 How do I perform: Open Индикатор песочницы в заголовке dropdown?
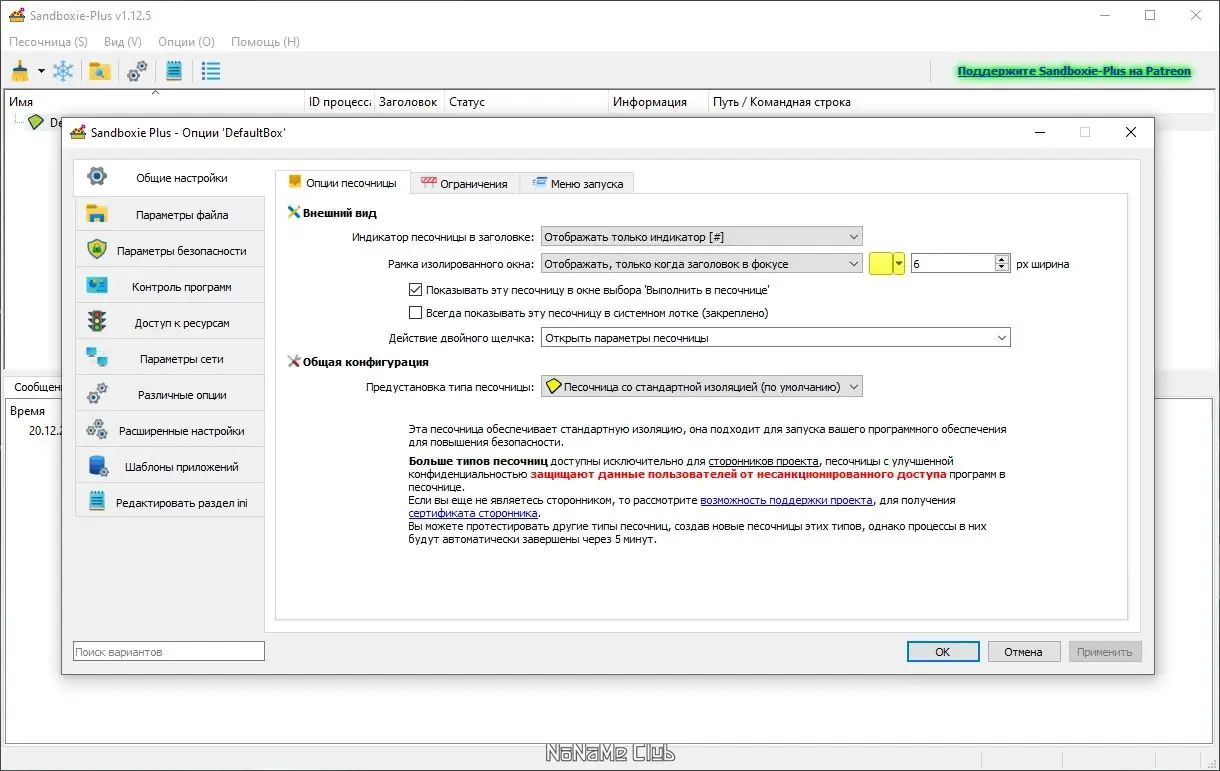[x=701, y=237]
